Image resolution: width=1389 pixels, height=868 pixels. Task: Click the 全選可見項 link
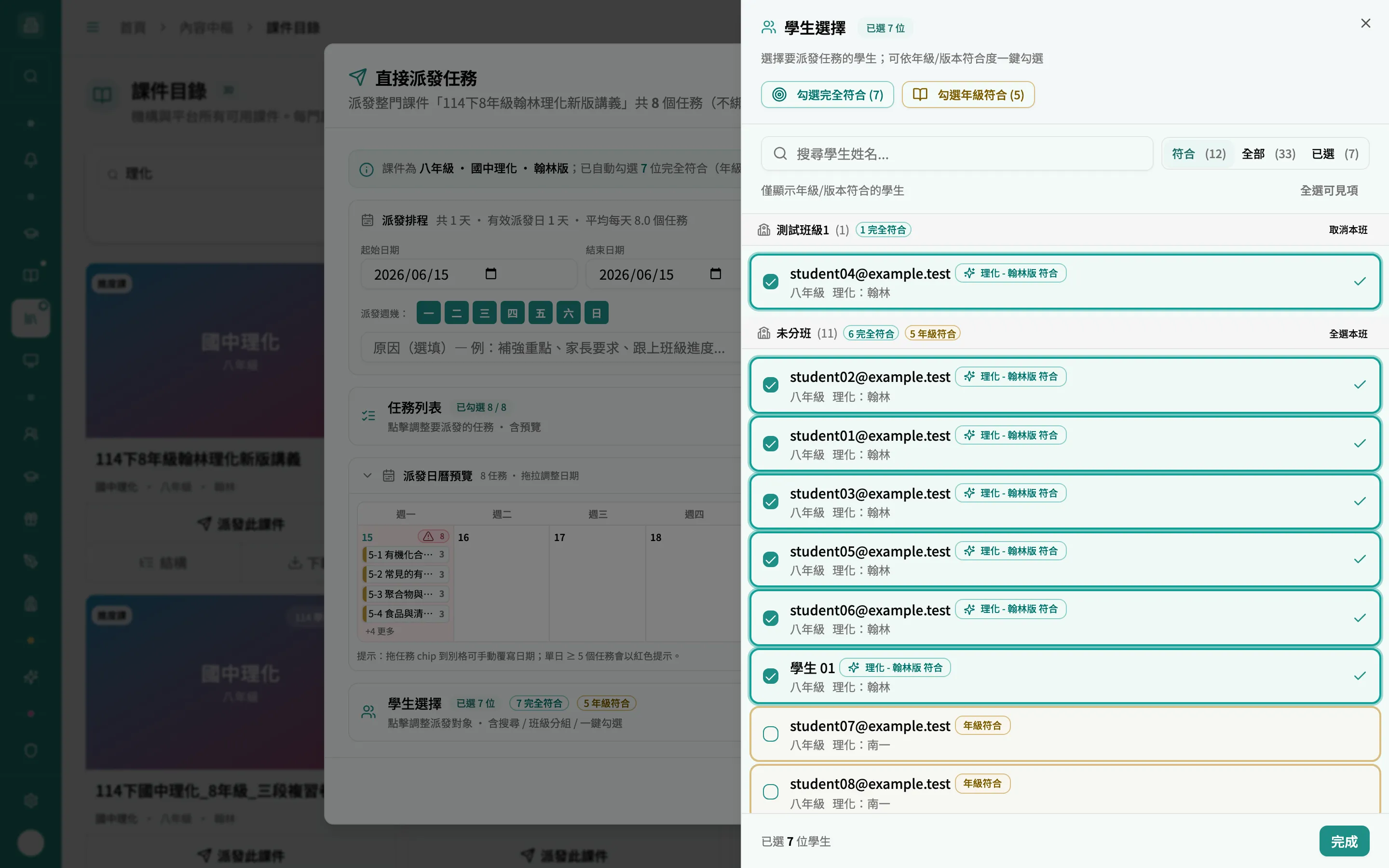coord(1329,190)
